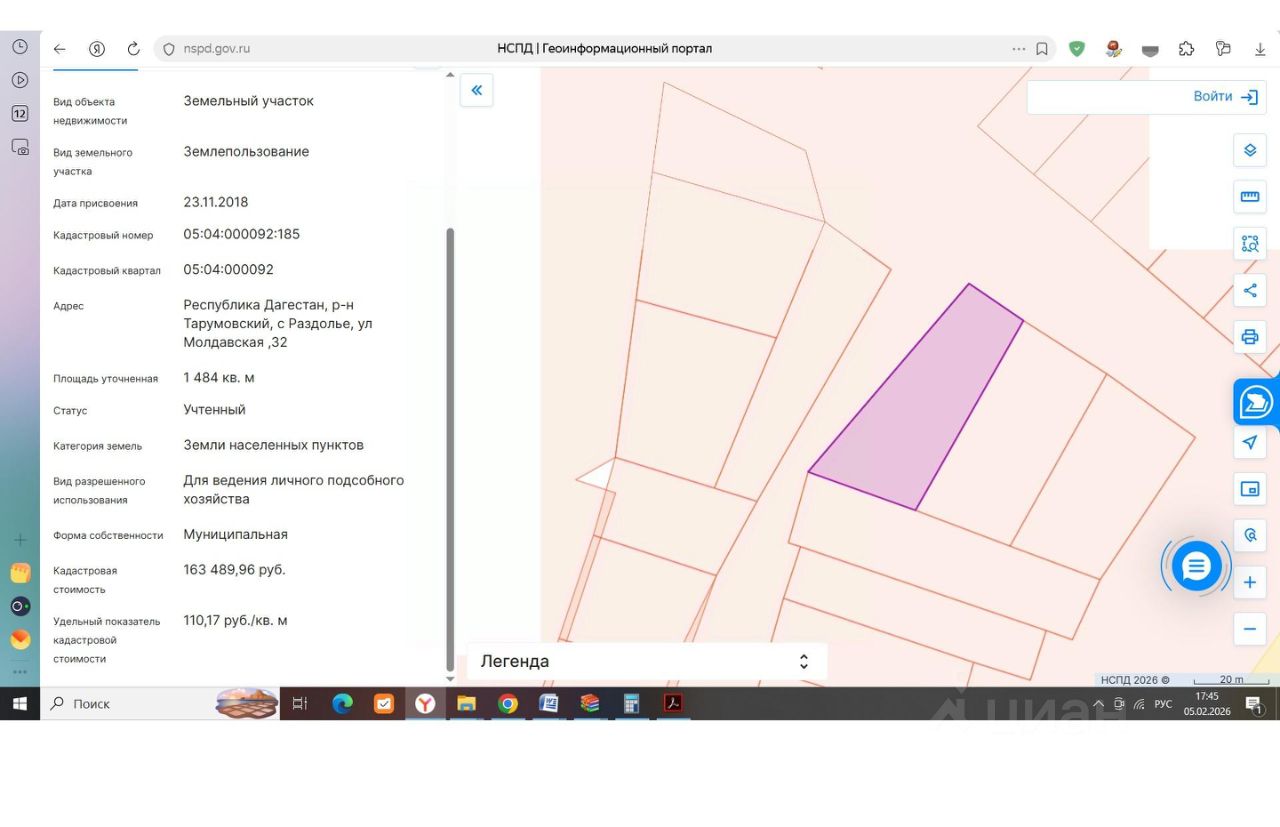Click the info panel vertical scrollbar
Screen dimensions: 1280x827
click(450, 448)
